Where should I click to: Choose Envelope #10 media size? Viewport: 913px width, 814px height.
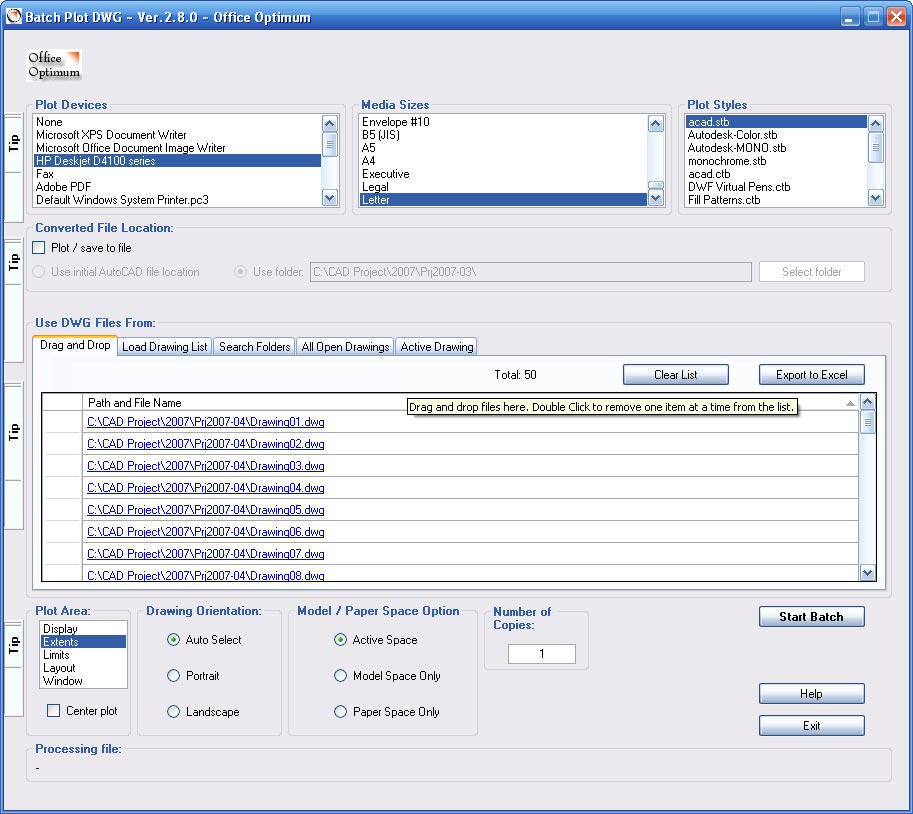point(503,122)
